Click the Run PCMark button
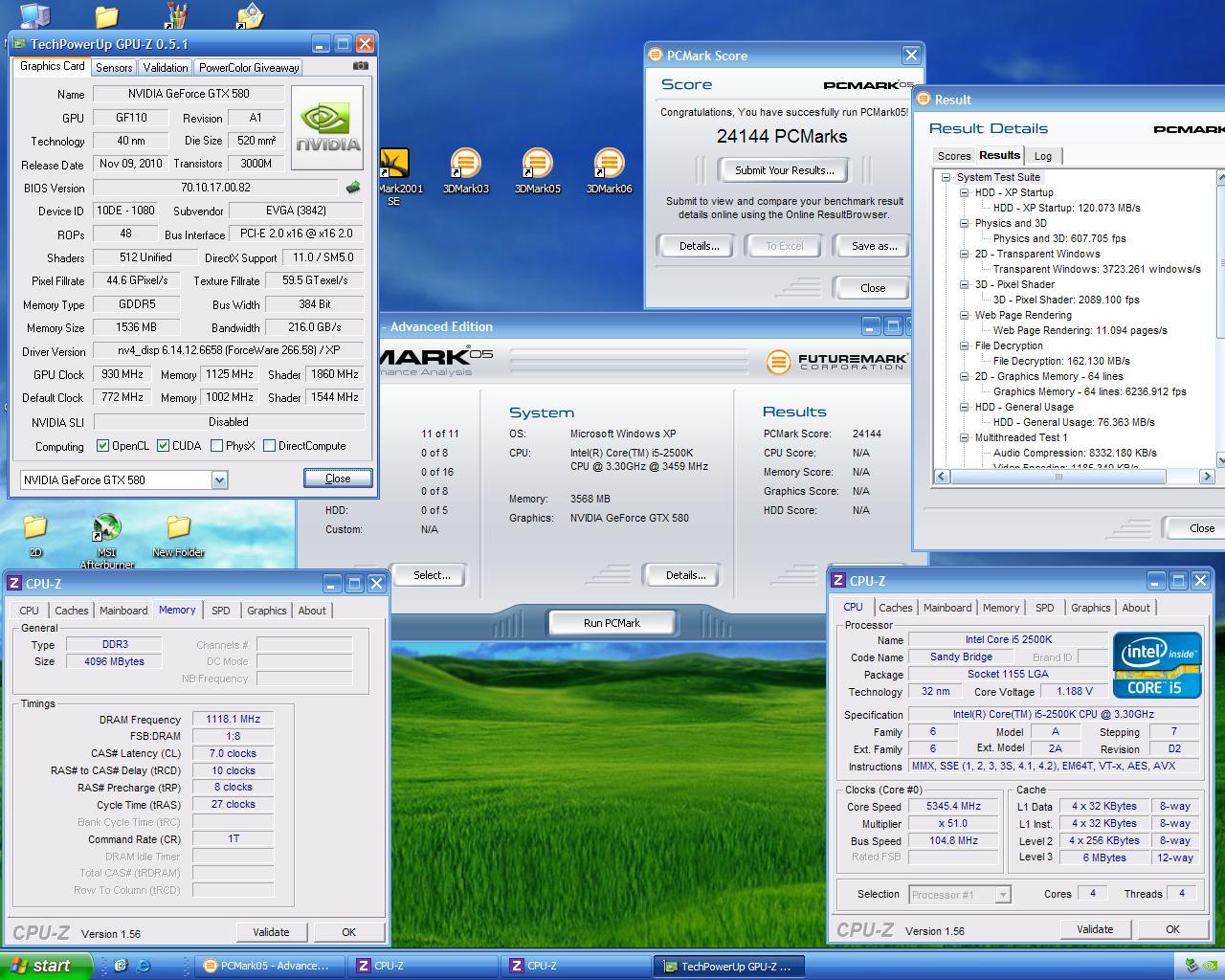 612,623
